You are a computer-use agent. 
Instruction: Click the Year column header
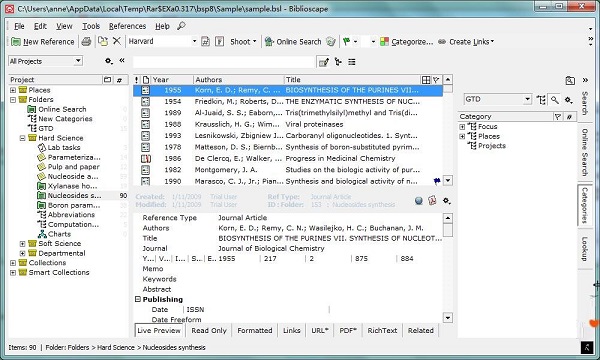click(x=172, y=80)
